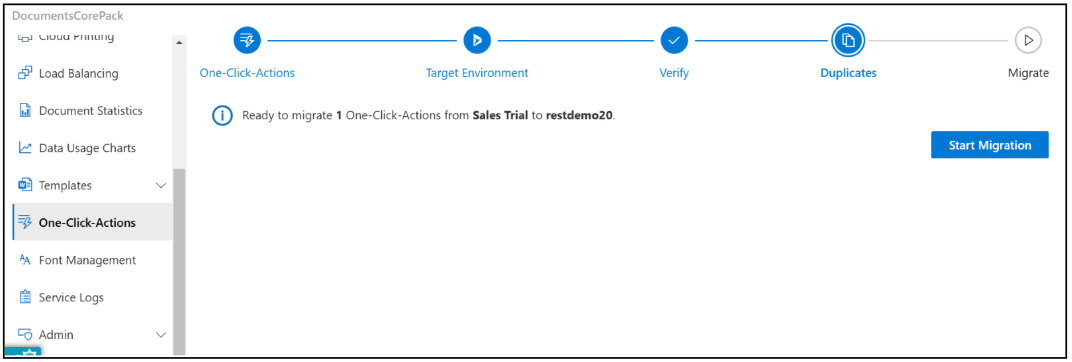Click the Target Environment step label

[x=477, y=73]
